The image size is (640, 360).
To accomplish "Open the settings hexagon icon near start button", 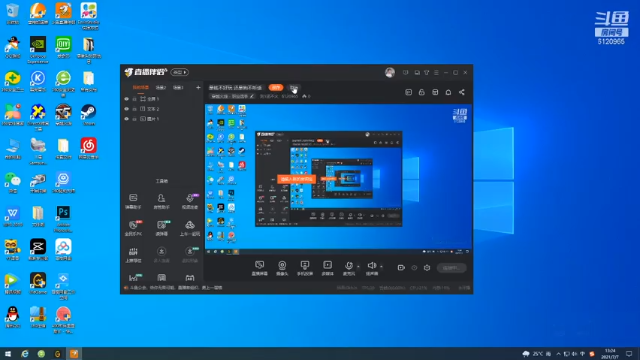I will click(x=427, y=268).
